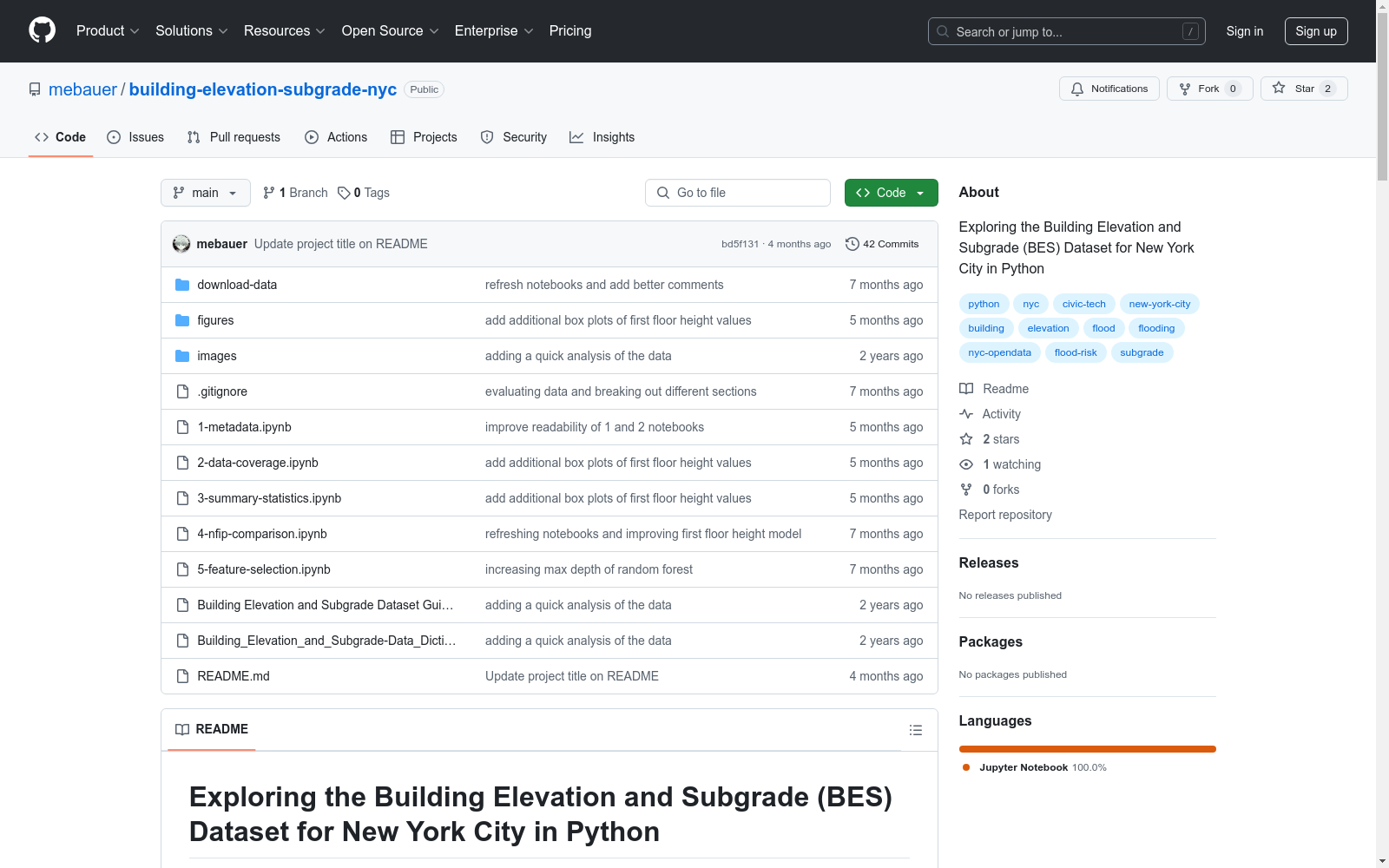Click the .gitignore file icon
The image size is (1389, 868).
(x=182, y=391)
